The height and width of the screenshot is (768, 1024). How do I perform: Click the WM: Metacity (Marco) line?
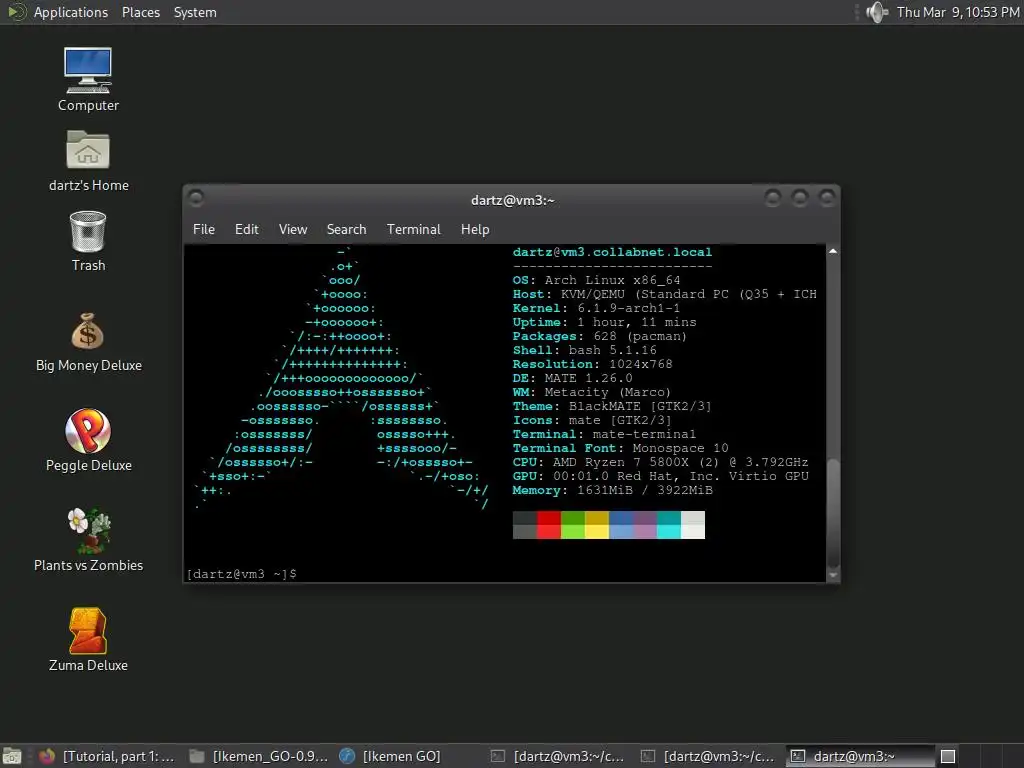592,392
